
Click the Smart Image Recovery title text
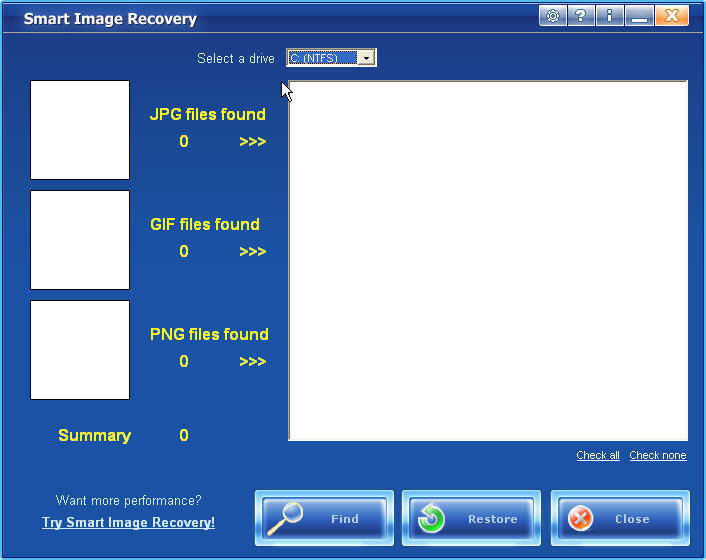click(110, 19)
